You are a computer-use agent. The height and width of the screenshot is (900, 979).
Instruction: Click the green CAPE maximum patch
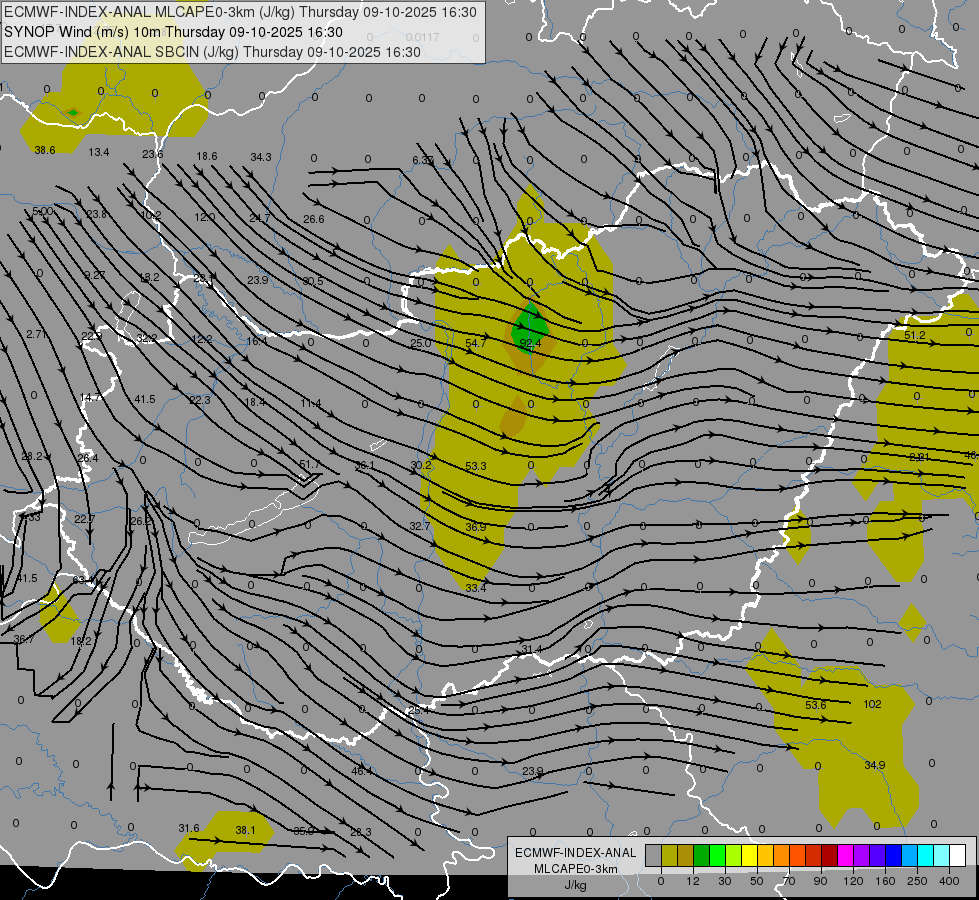point(529,326)
